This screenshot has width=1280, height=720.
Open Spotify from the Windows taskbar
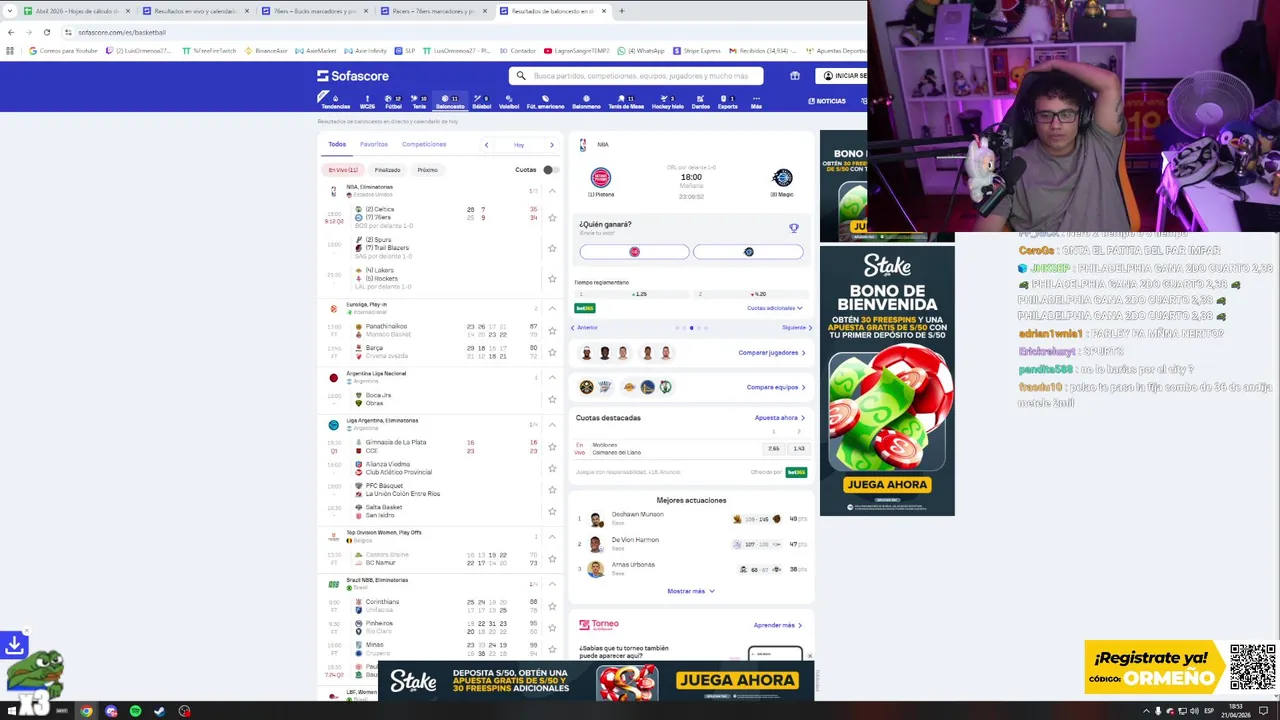click(135, 711)
